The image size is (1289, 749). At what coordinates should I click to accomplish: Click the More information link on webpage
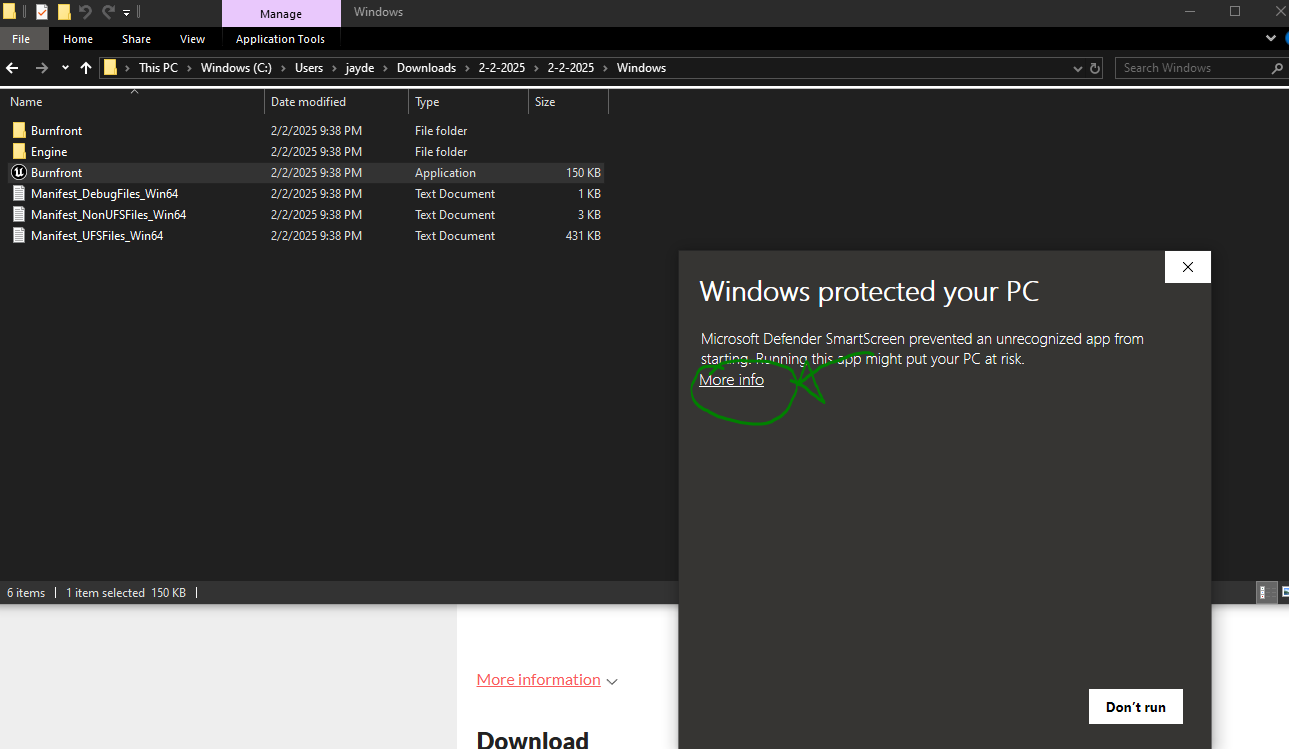coord(538,680)
